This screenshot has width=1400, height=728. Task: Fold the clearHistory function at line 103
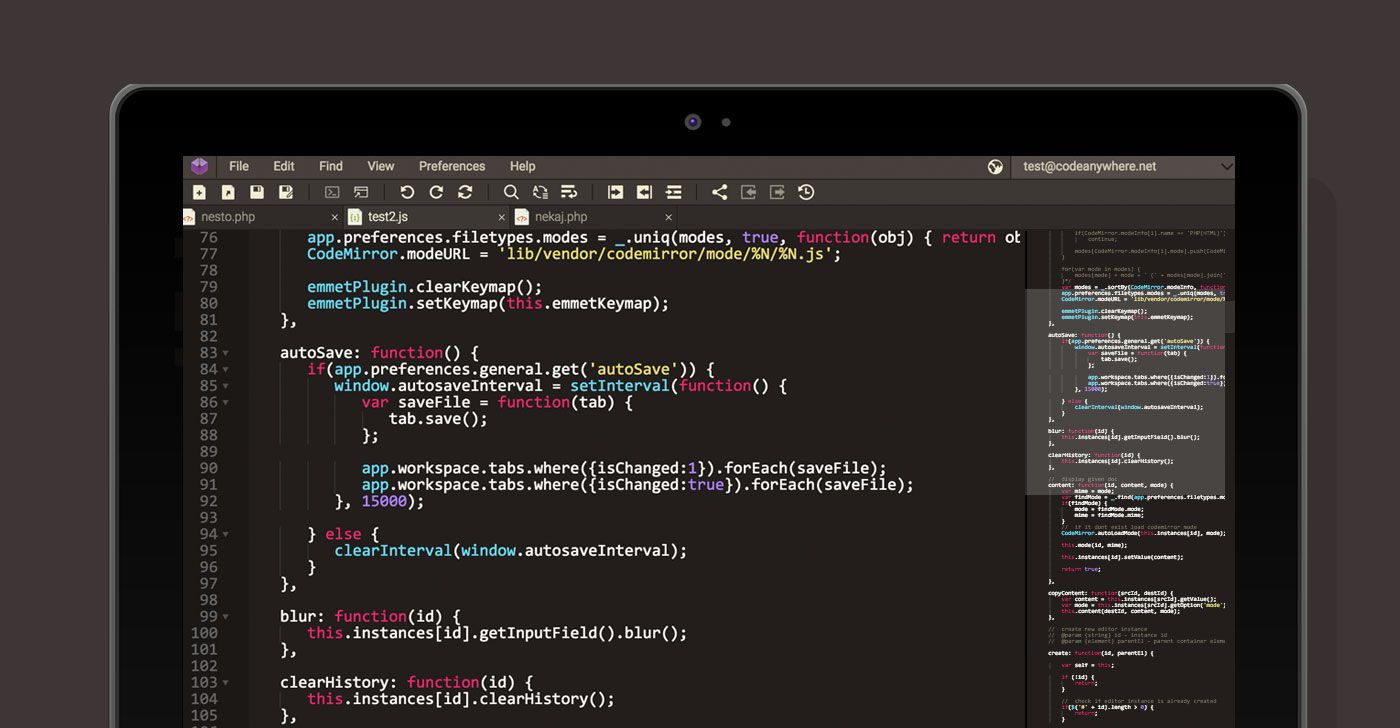[x=226, y=683]
